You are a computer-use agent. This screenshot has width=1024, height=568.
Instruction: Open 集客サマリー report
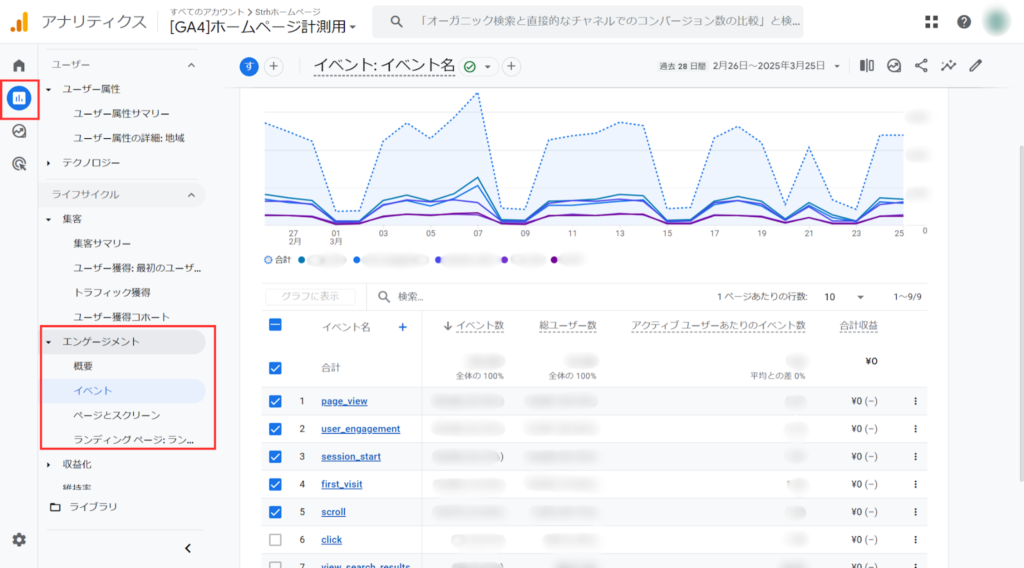tap(102, 244)
